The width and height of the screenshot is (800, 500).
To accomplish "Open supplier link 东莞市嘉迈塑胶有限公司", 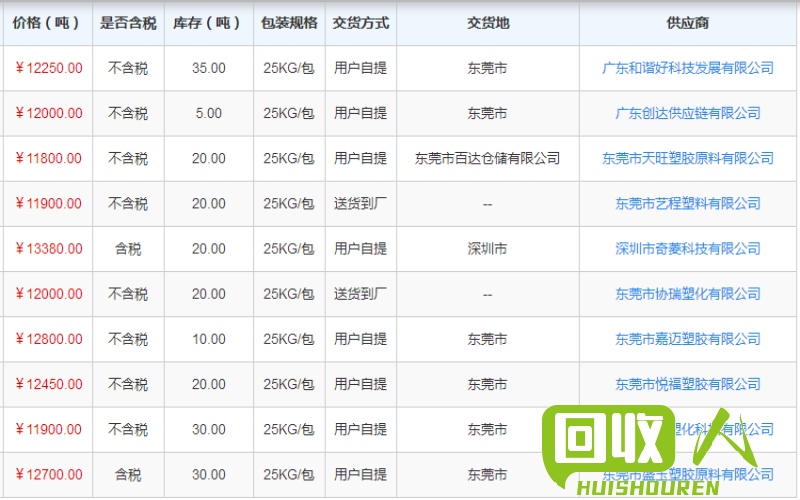I will point(688,339).
